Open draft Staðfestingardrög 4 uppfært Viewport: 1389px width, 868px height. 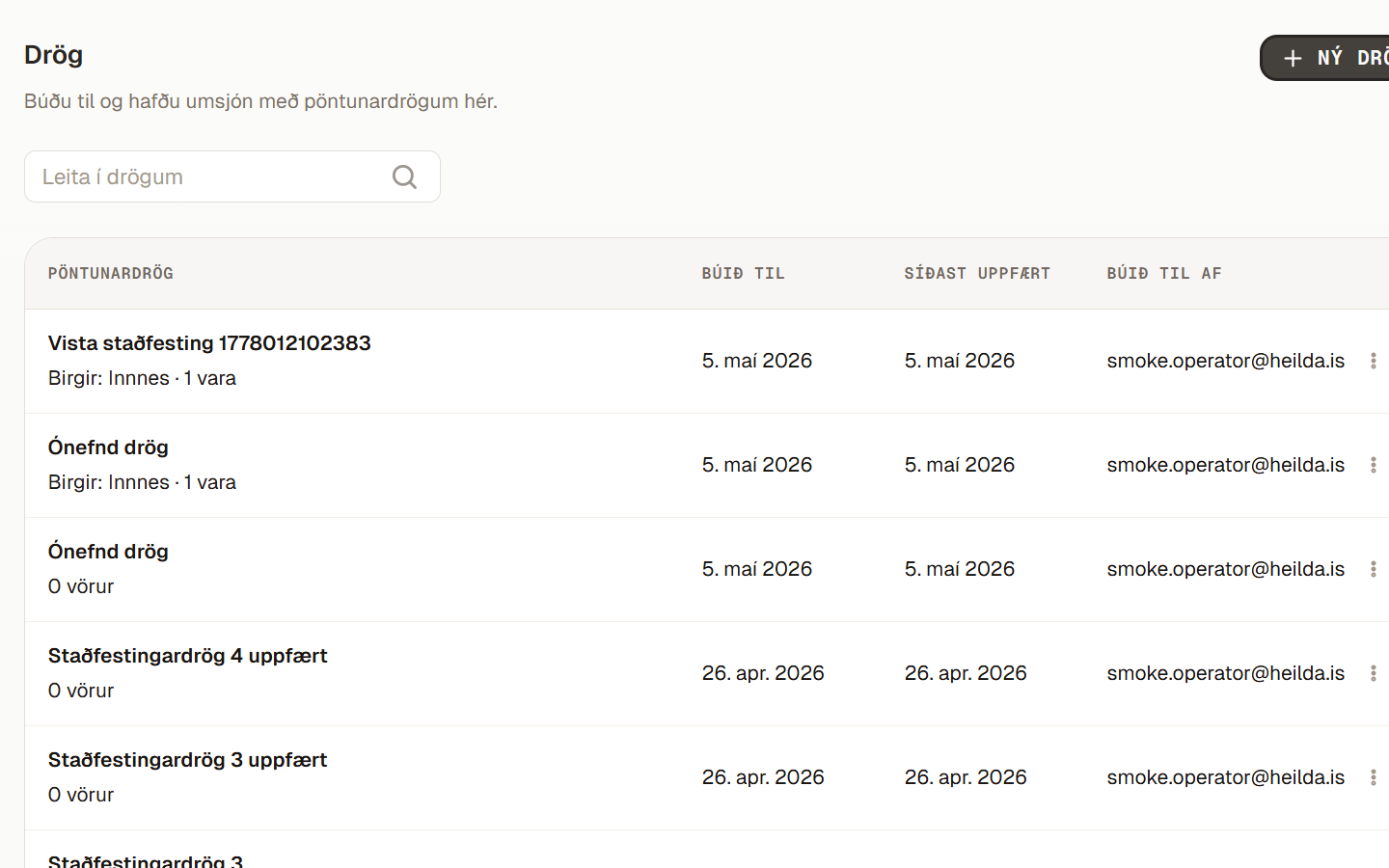tap(188, 656)
